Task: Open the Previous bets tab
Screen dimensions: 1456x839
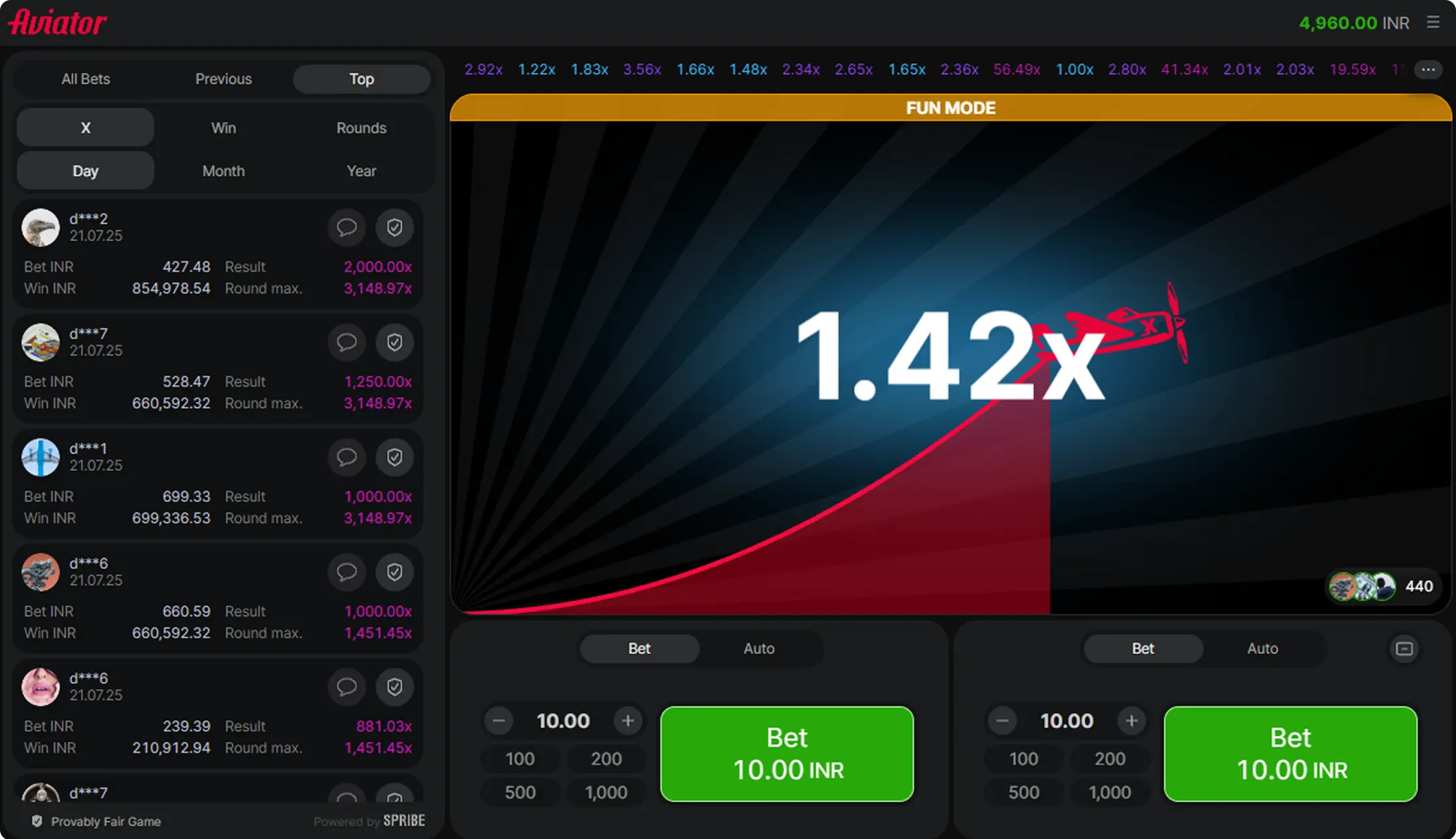Action: click(x=223, y=79)
